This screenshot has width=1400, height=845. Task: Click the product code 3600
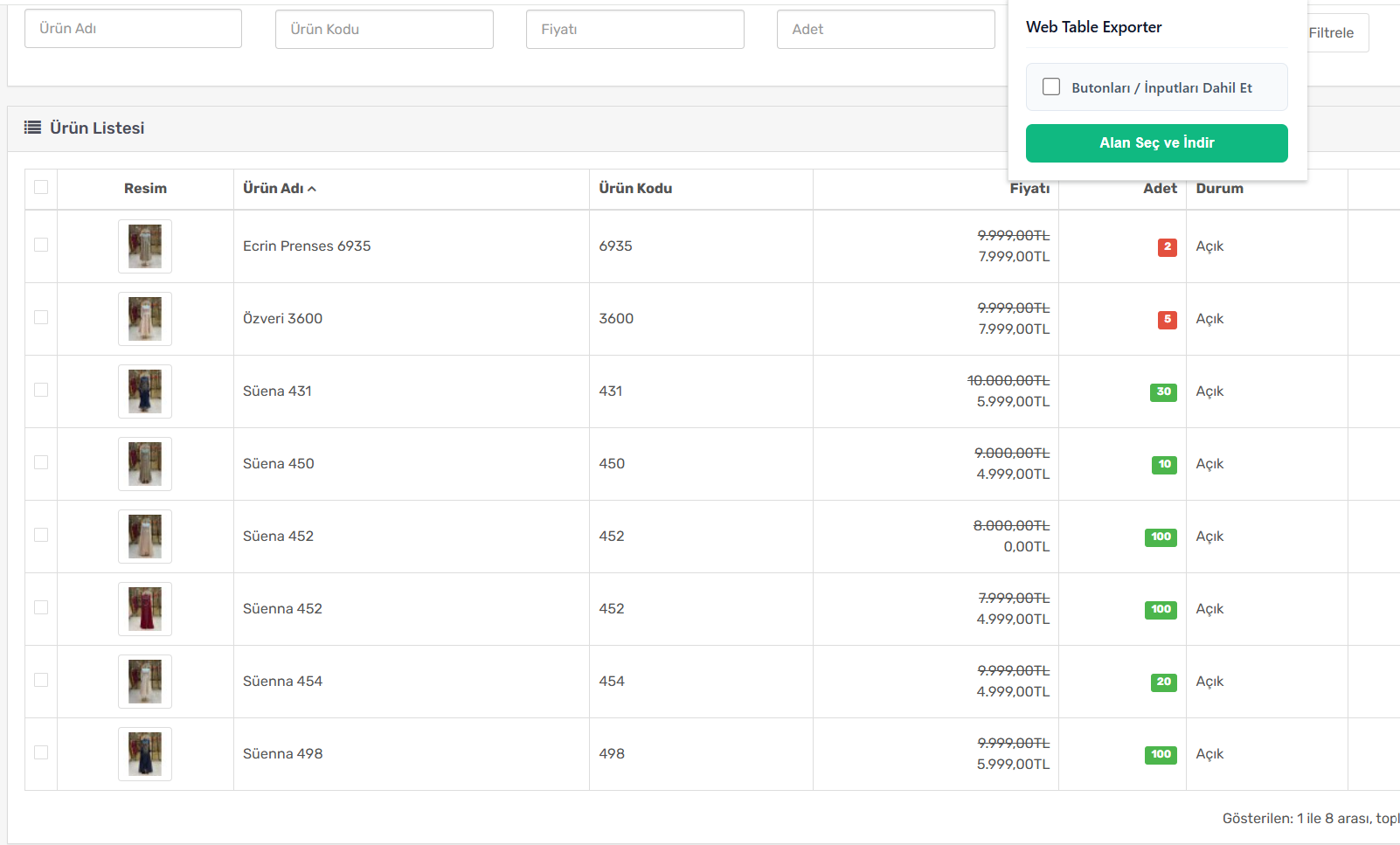point(616,319)
